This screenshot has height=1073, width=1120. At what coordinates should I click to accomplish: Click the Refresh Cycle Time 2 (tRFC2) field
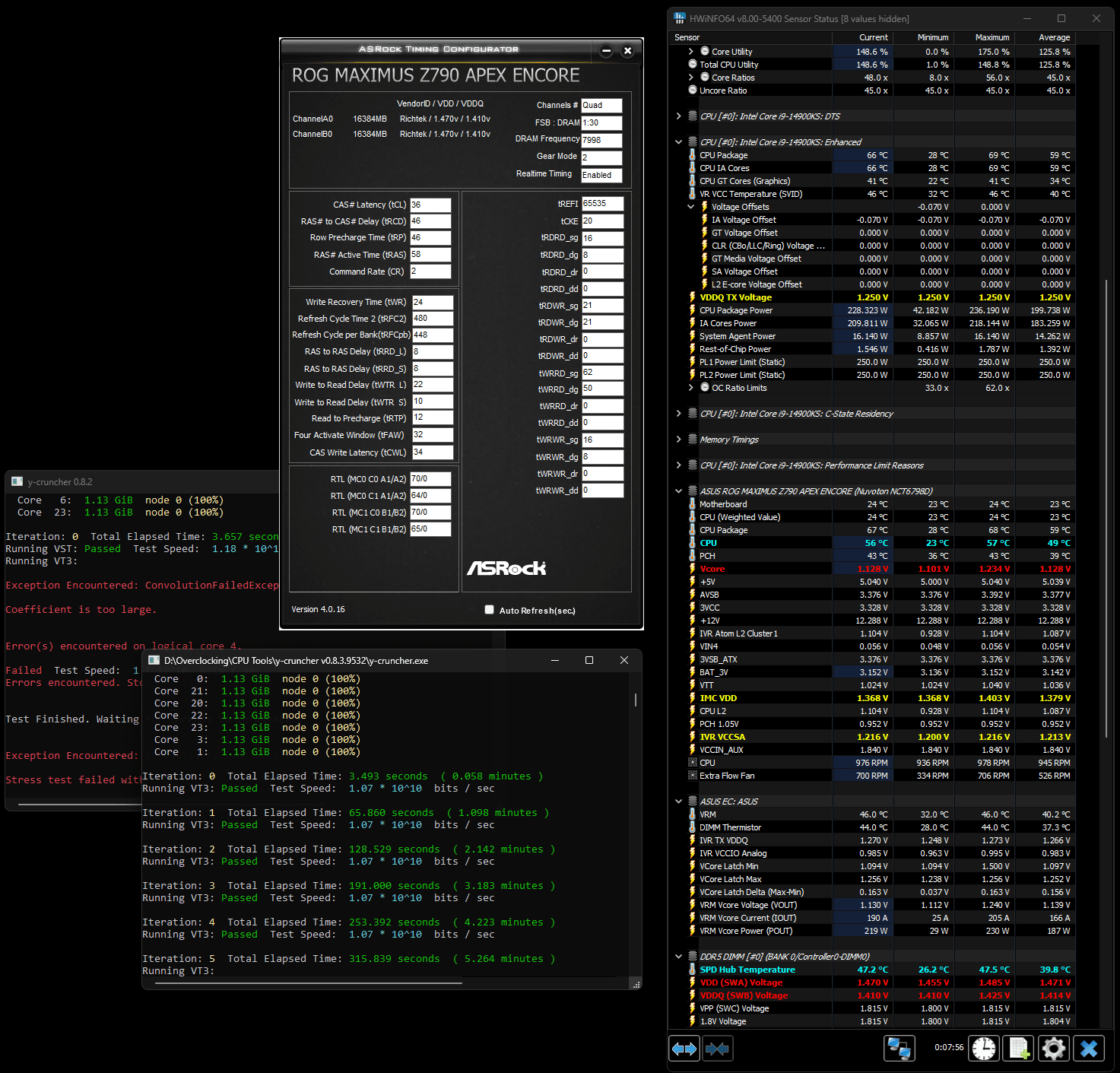click(433, 319)
